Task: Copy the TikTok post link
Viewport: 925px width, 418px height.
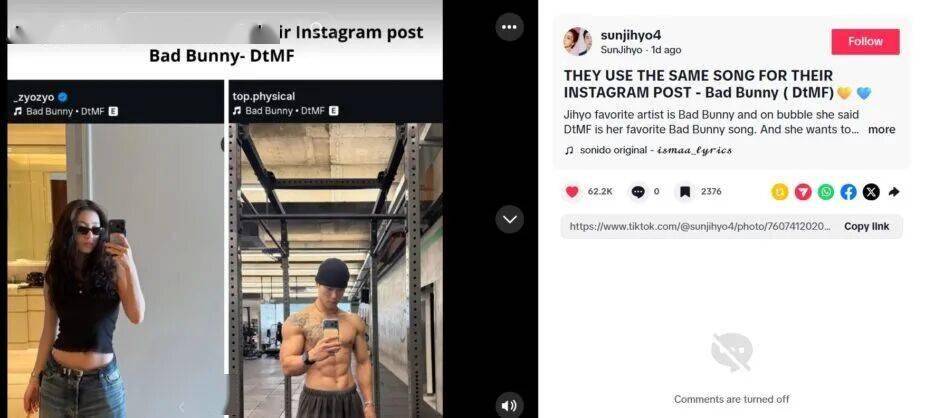Action: pos(866,226)
